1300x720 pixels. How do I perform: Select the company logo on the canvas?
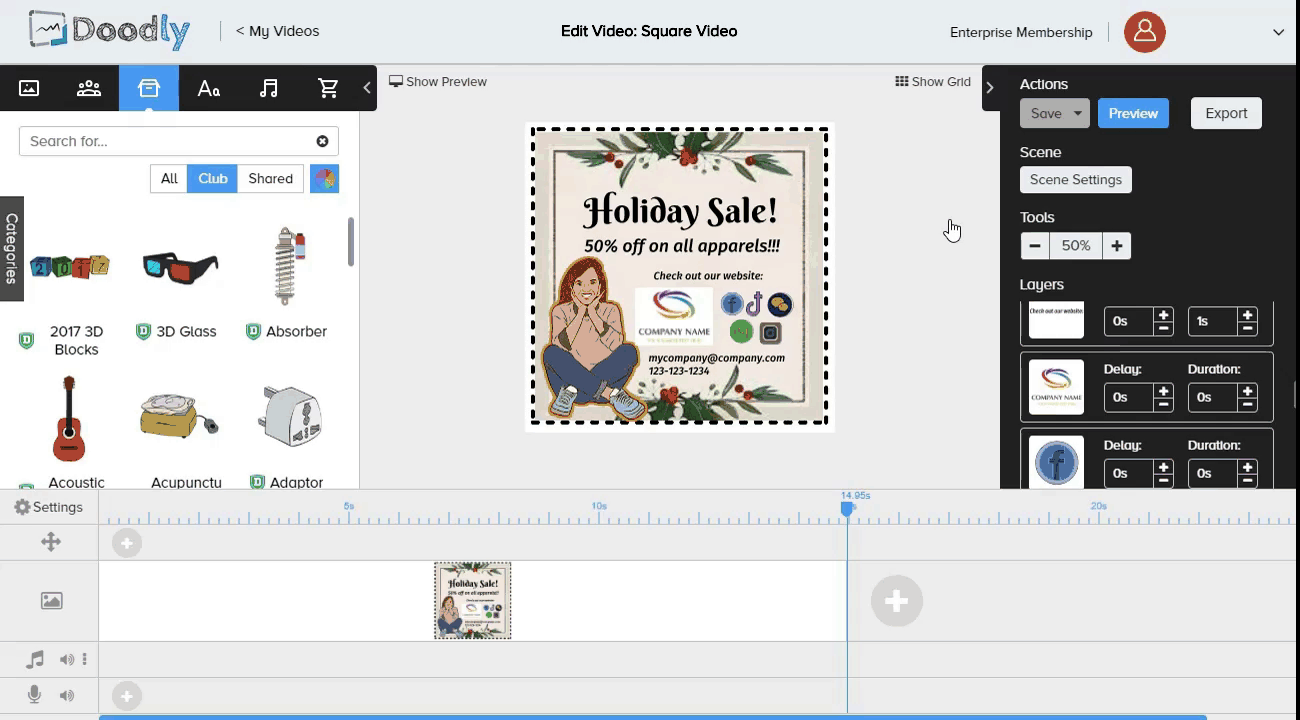tap(674, 316)
